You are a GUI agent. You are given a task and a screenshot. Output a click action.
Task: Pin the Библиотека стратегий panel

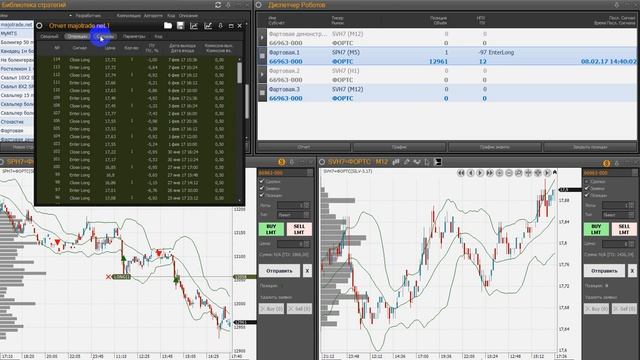pyautogui.click(x=228, y=5)
